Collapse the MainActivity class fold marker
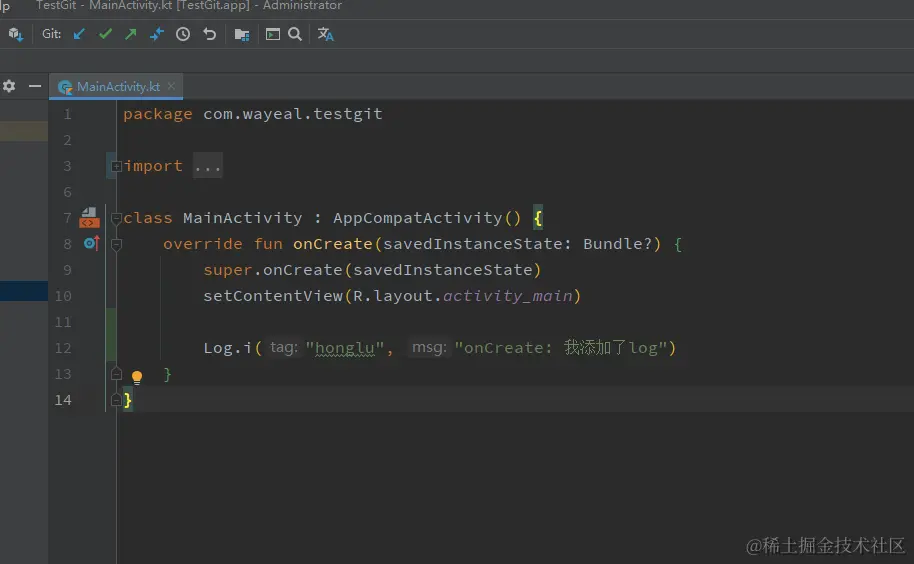Screen dimensions: 914x564 [116, 218]
